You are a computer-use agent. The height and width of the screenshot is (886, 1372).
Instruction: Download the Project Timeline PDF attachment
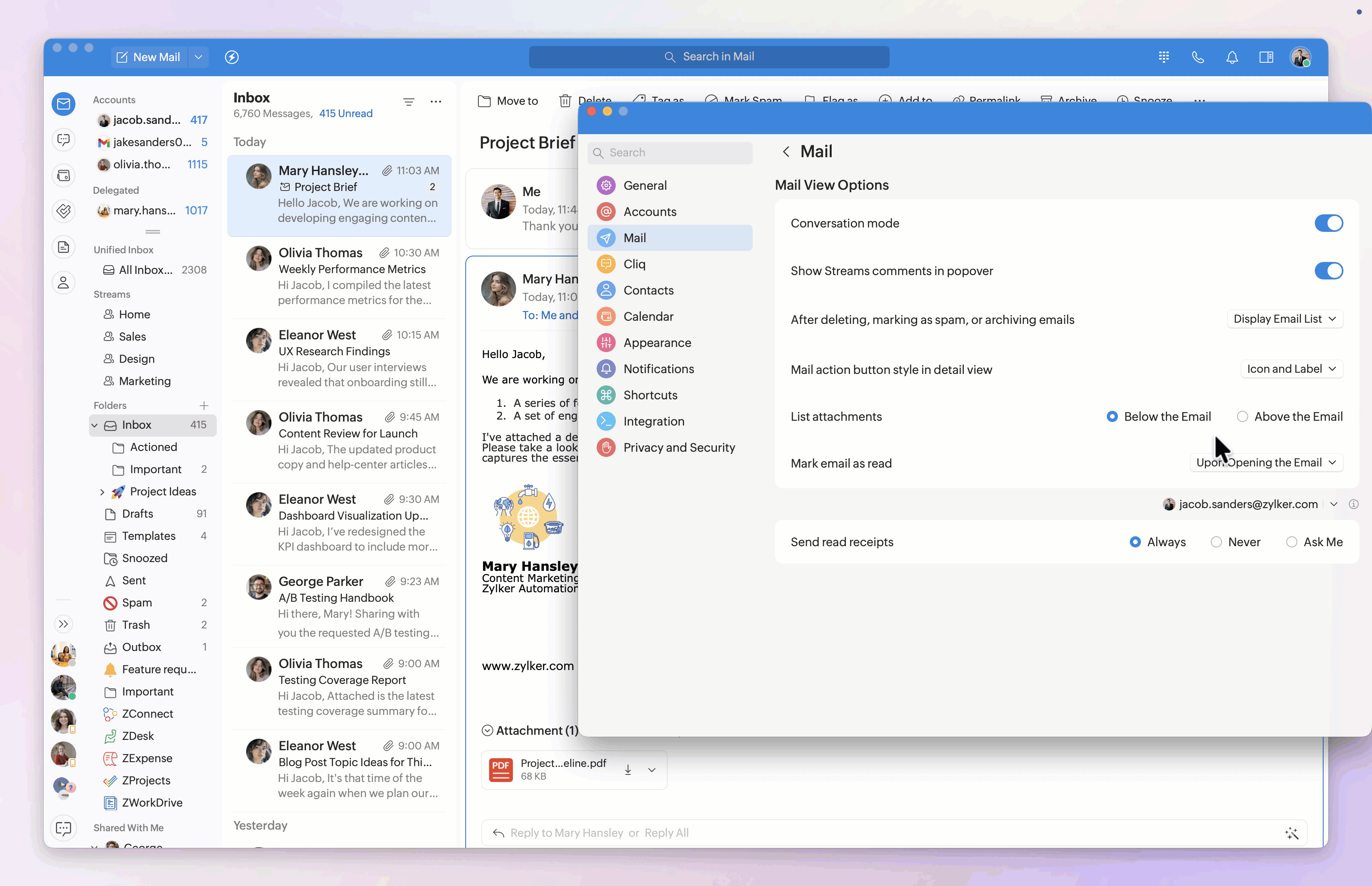point(628,770)
